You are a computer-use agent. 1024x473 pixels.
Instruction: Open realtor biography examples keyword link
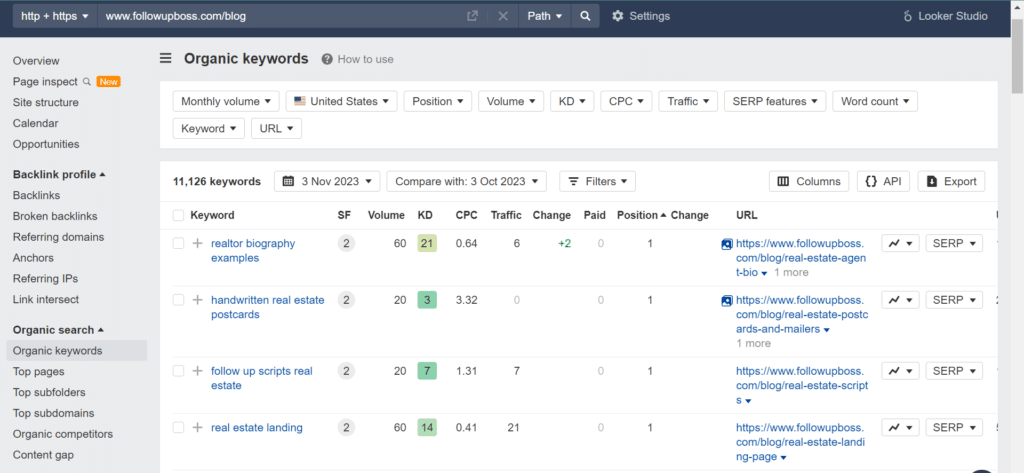click(253, 251)
